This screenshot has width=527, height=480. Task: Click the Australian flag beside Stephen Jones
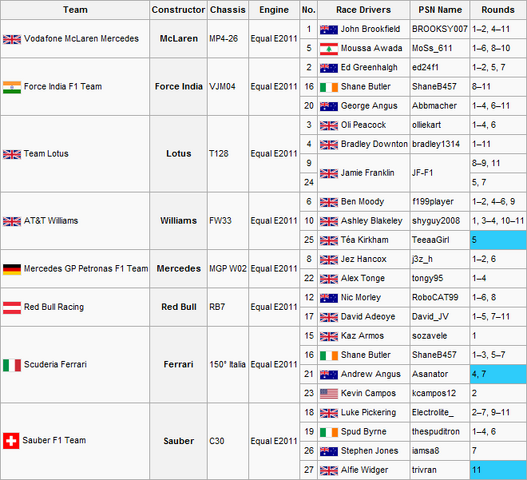[x=329, y=451]
